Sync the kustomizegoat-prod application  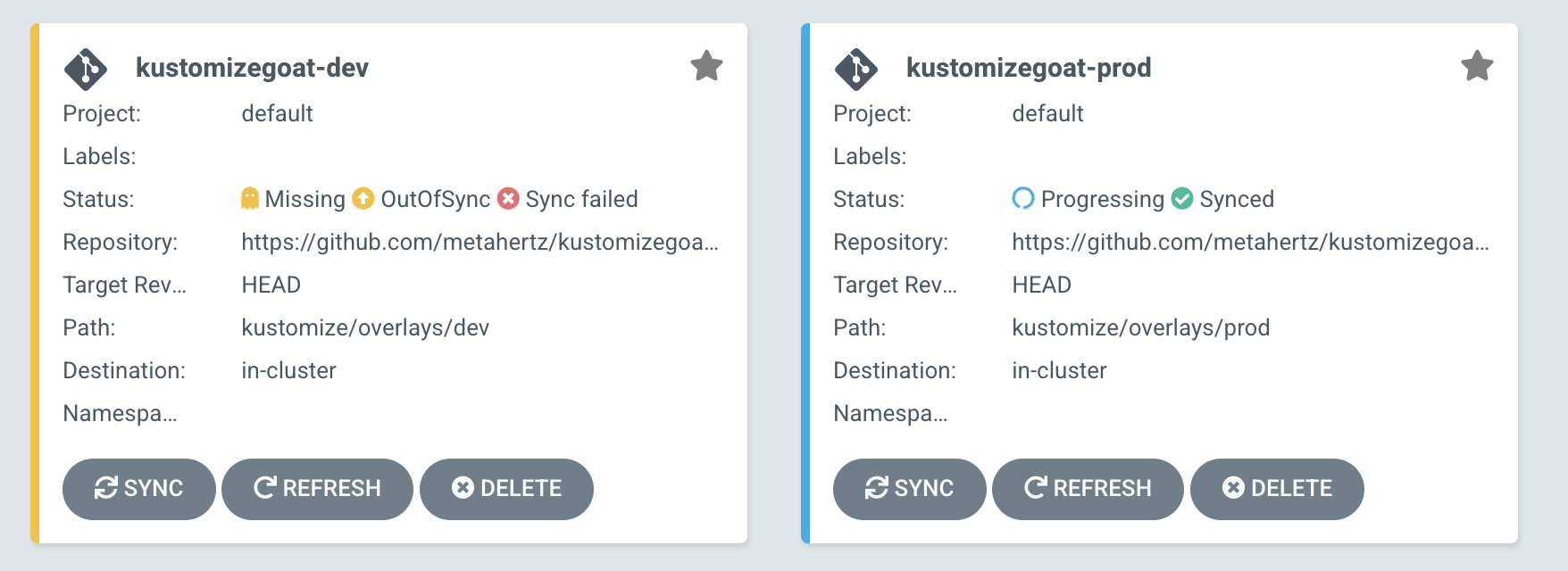(x=910, y=489)
